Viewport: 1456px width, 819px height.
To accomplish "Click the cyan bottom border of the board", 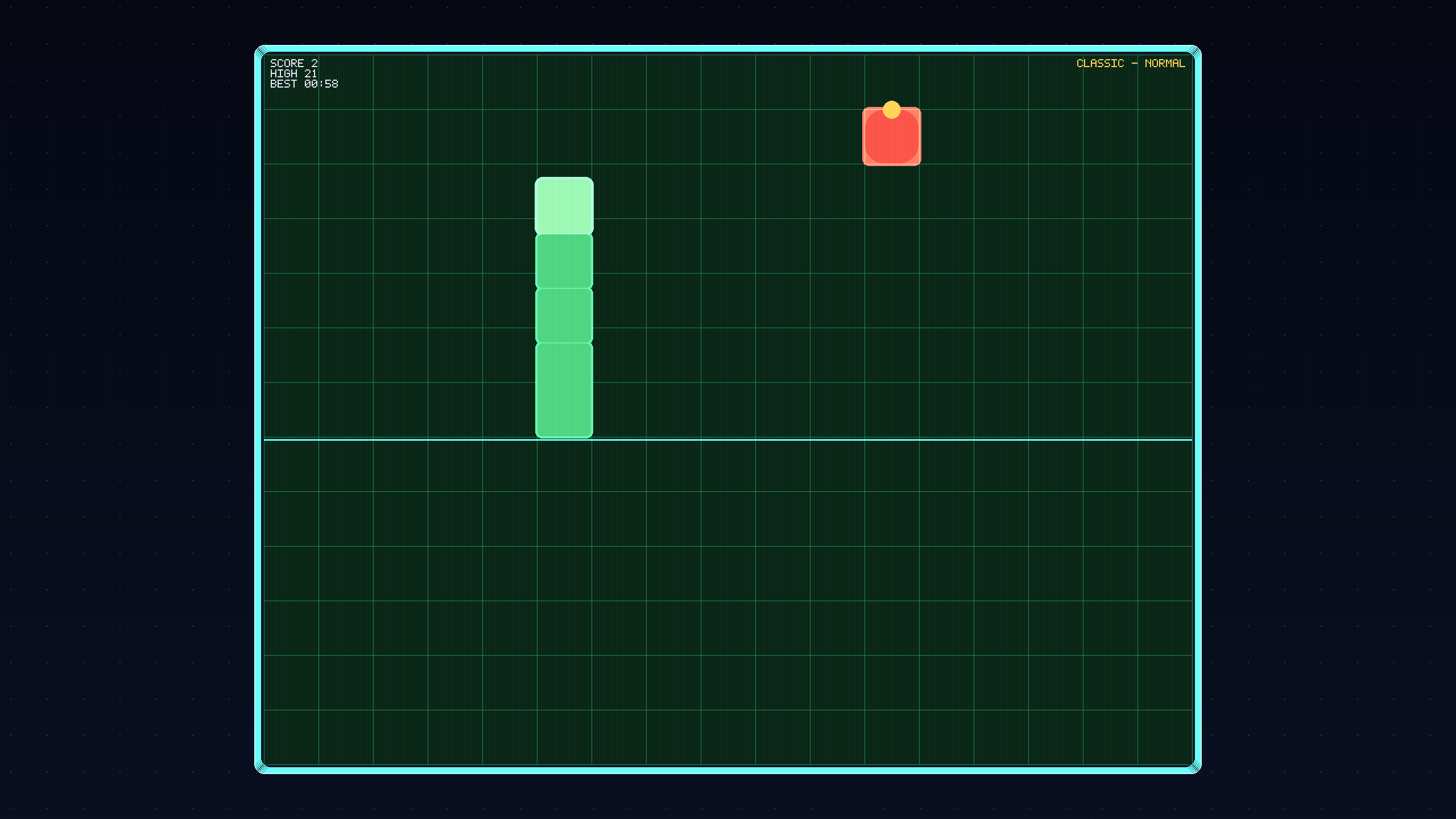I will (x=728, y=770).
